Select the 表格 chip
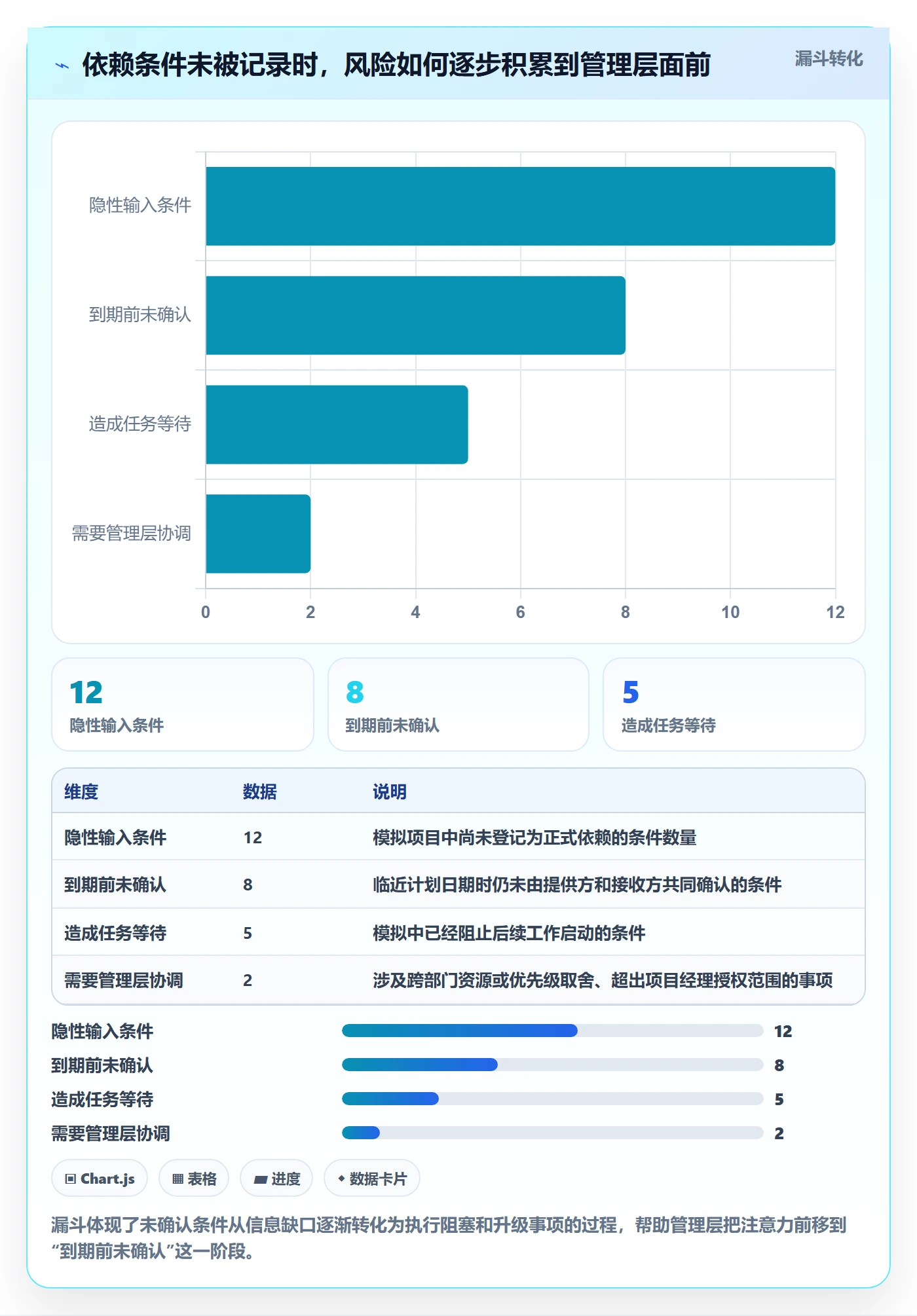 [x=194, y=1179]
